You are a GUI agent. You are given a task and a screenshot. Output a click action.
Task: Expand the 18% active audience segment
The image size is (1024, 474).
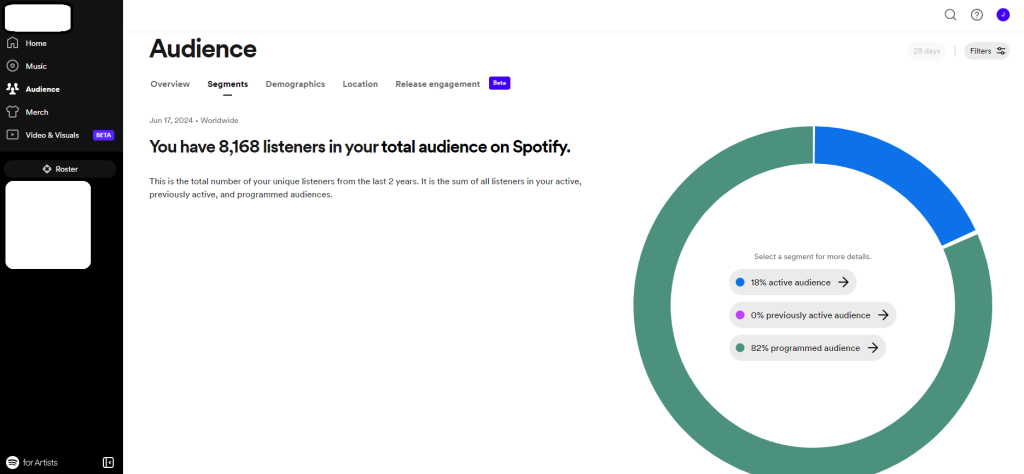[x=792, y=282]
